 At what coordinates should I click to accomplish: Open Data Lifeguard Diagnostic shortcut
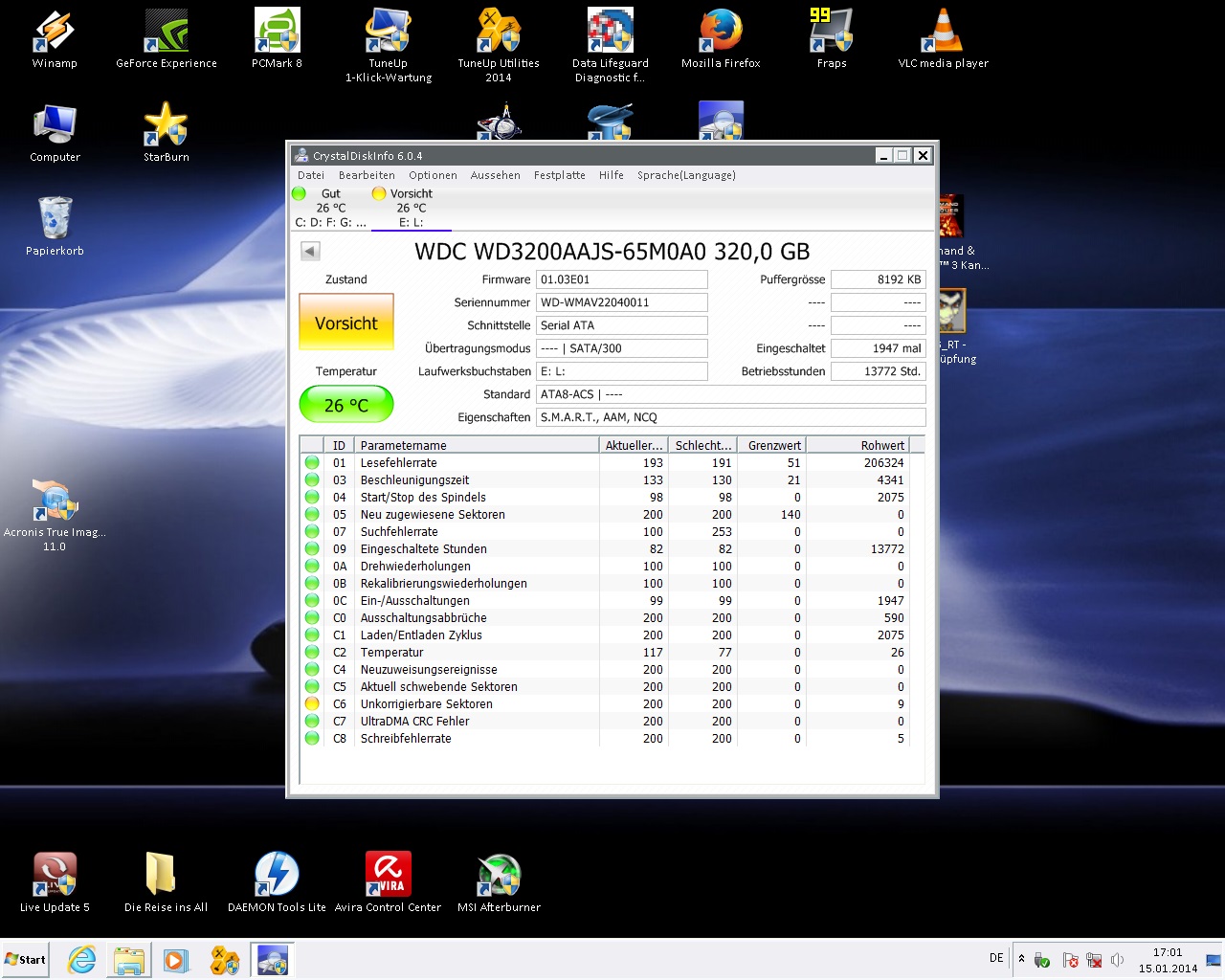tap(611, 45)
